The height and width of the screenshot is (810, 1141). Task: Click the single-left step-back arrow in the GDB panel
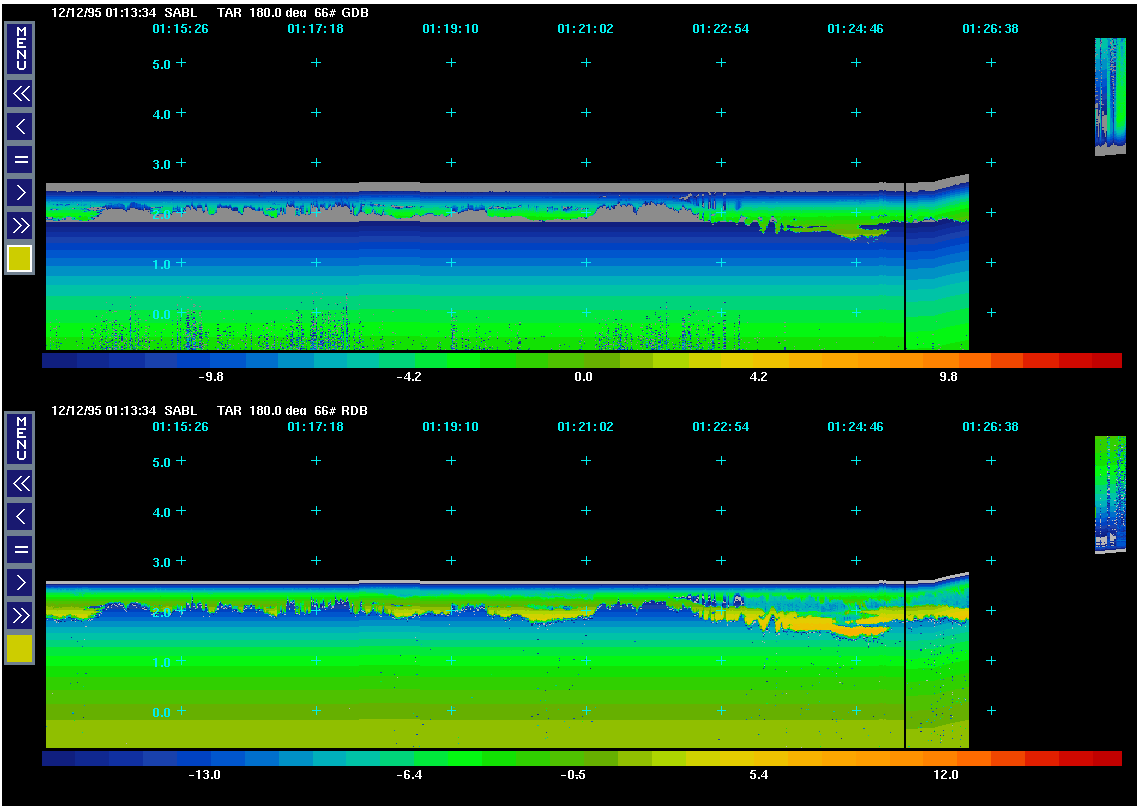[20, 127]
